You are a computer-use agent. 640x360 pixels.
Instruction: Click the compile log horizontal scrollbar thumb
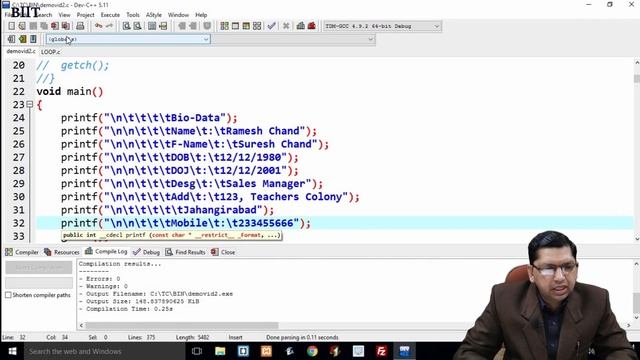182,325
